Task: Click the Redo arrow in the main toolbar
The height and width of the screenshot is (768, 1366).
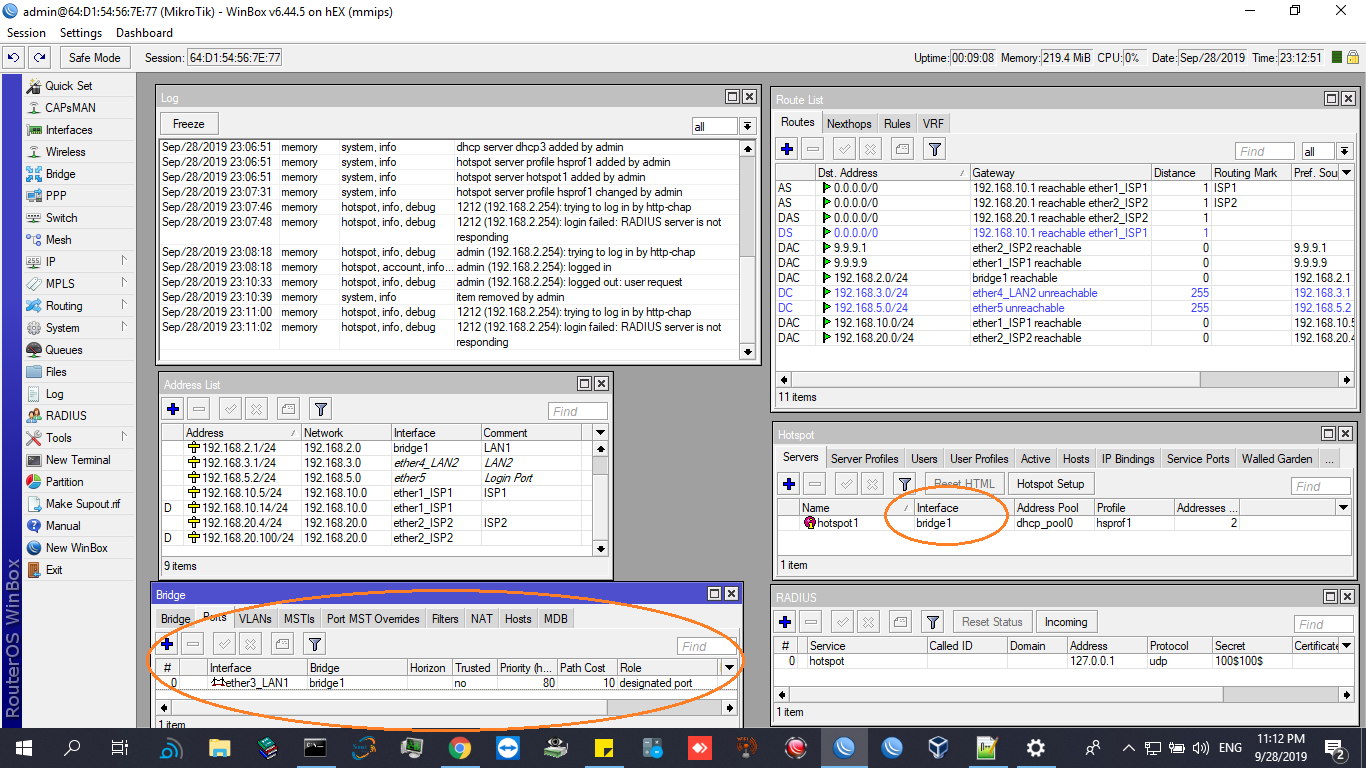Action: [x=39, y=58]
